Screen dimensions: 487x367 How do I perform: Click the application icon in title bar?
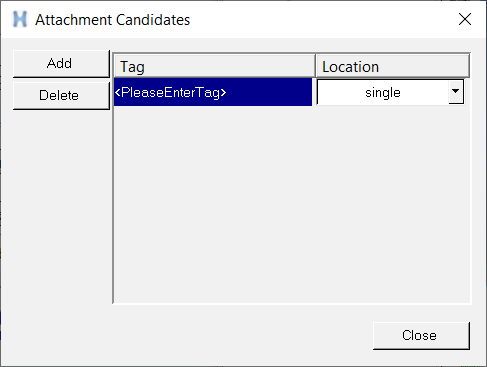pos(20,19)
